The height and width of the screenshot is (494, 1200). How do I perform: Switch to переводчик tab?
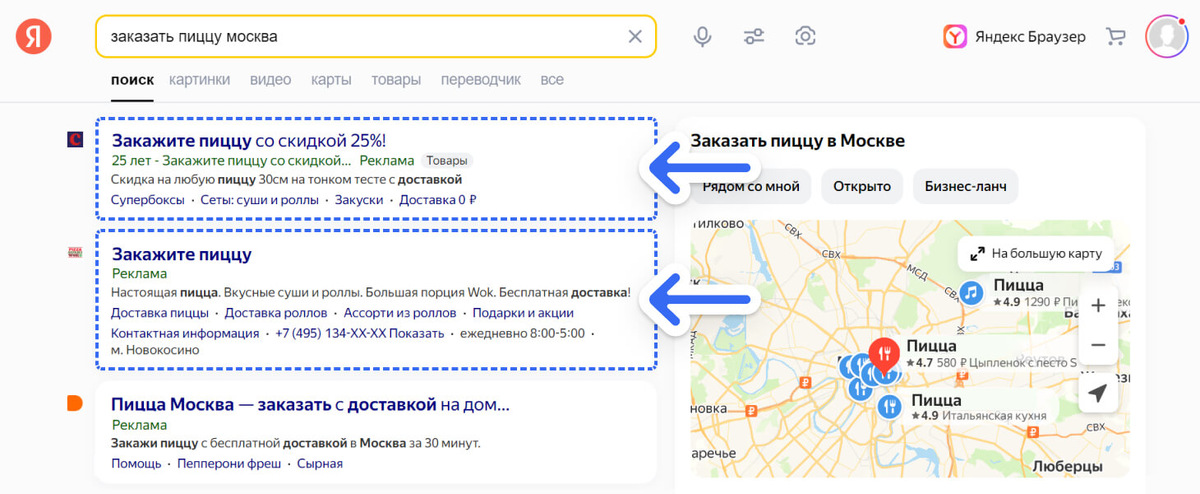pyautogui.click(x=480, y=80)
